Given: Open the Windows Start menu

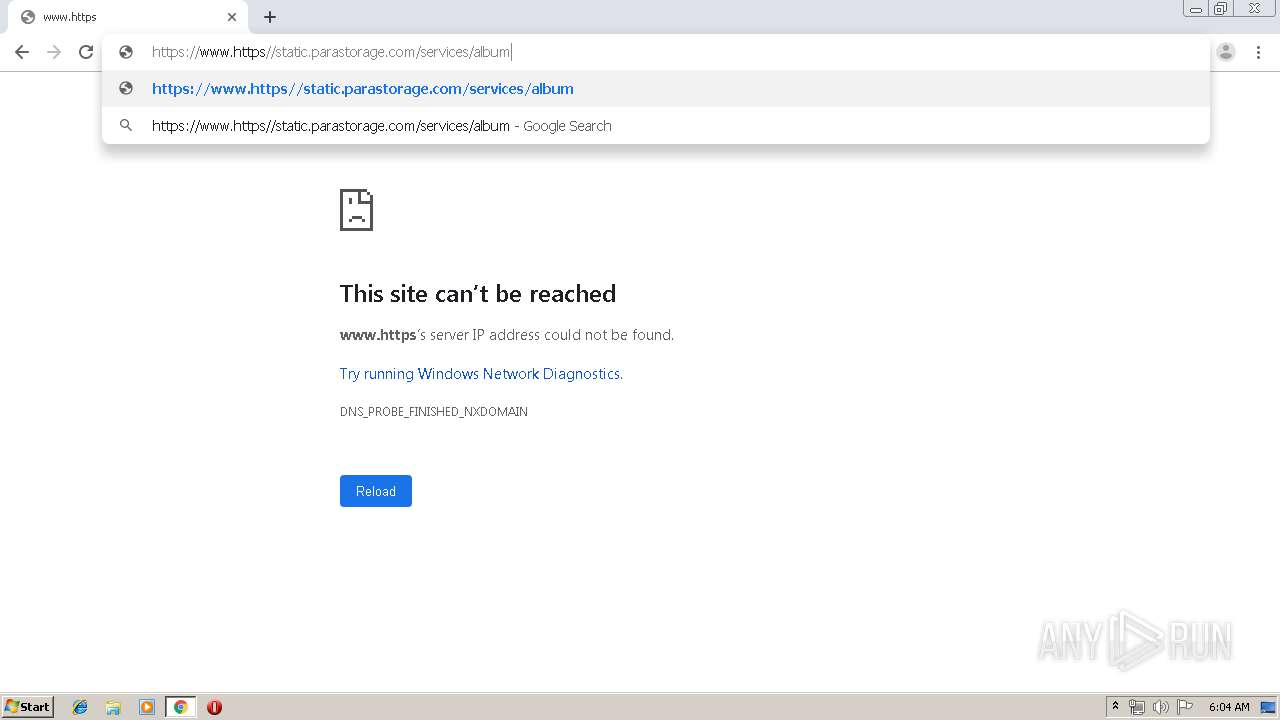Looking at the screenshot, I should 28,707.
